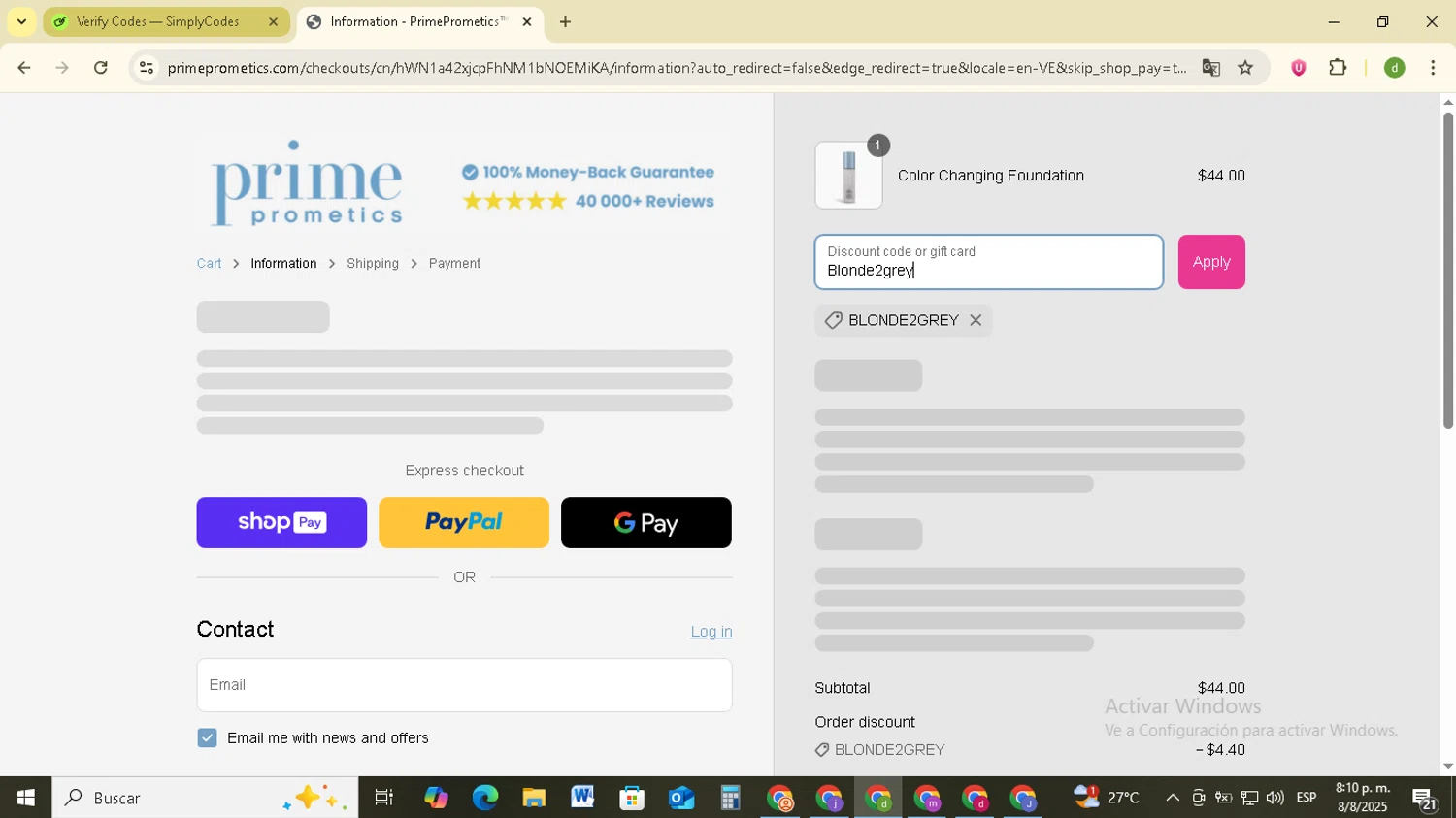This screenshot has width=1456, height=818.
Task: Open Microsoft Word from the taskbar
Action: (x=582, y=798)
